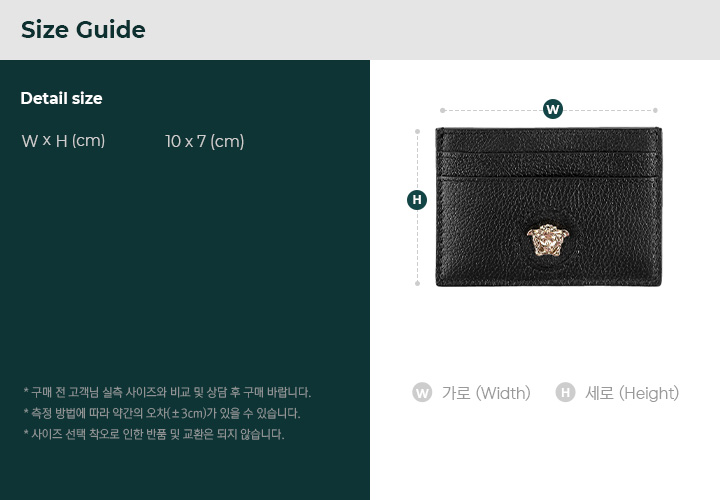Click the gray W legend icon
Image resolution: width=720 pixels, height=500 pixels.
click(422, 393)
